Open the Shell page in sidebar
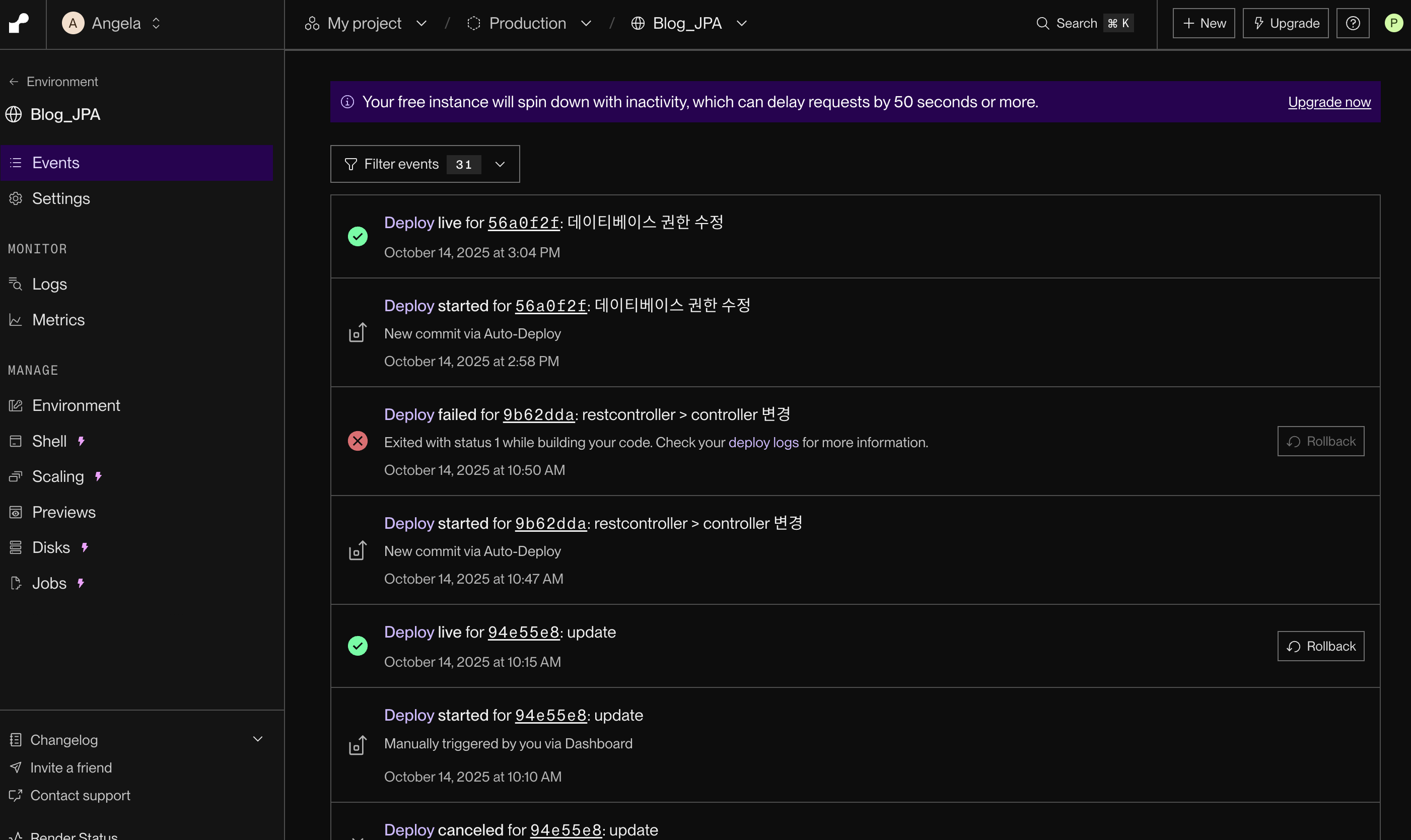Image resolution: width=1411 pixels, height=840 pixels. tap(49, 441)
